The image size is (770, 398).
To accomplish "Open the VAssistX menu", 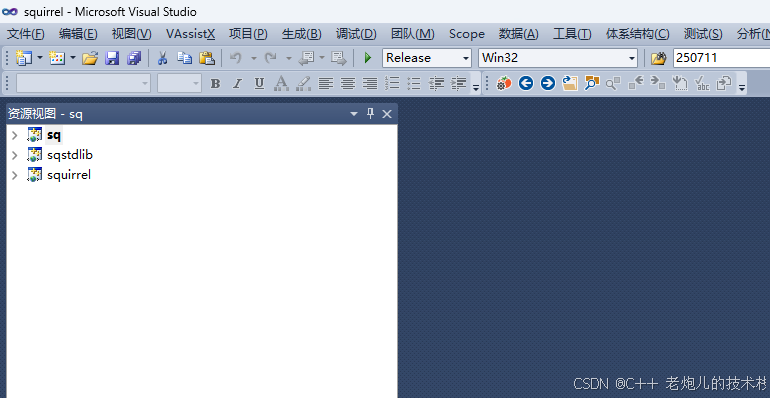I will coord(191,34).
